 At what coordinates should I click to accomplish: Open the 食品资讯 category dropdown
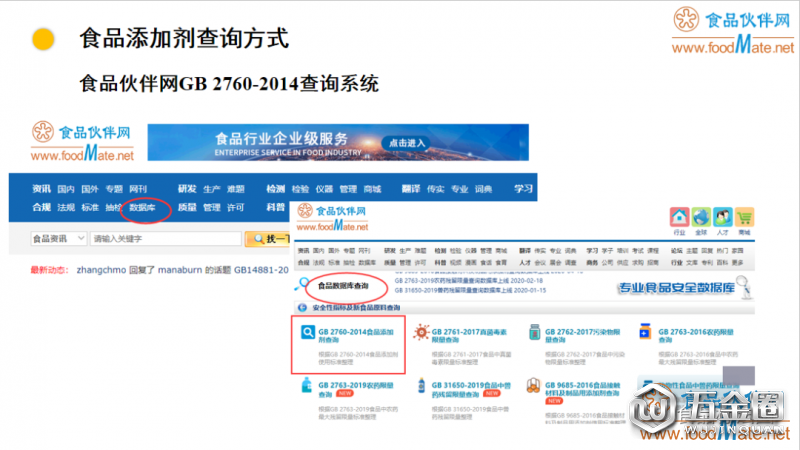58,238
